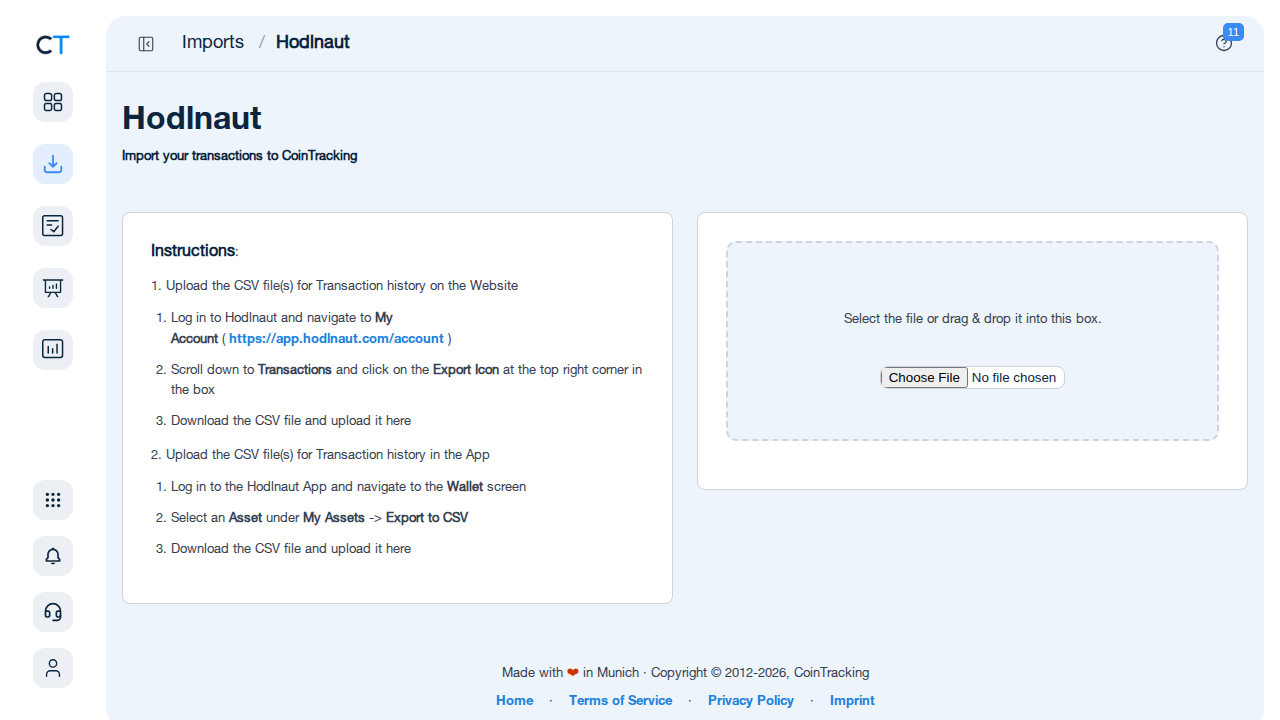Screen dimensions: 1280x720
Task: Open the Imports download icon in sidebar
Action: pyautogui.click(x=53, y=164)
